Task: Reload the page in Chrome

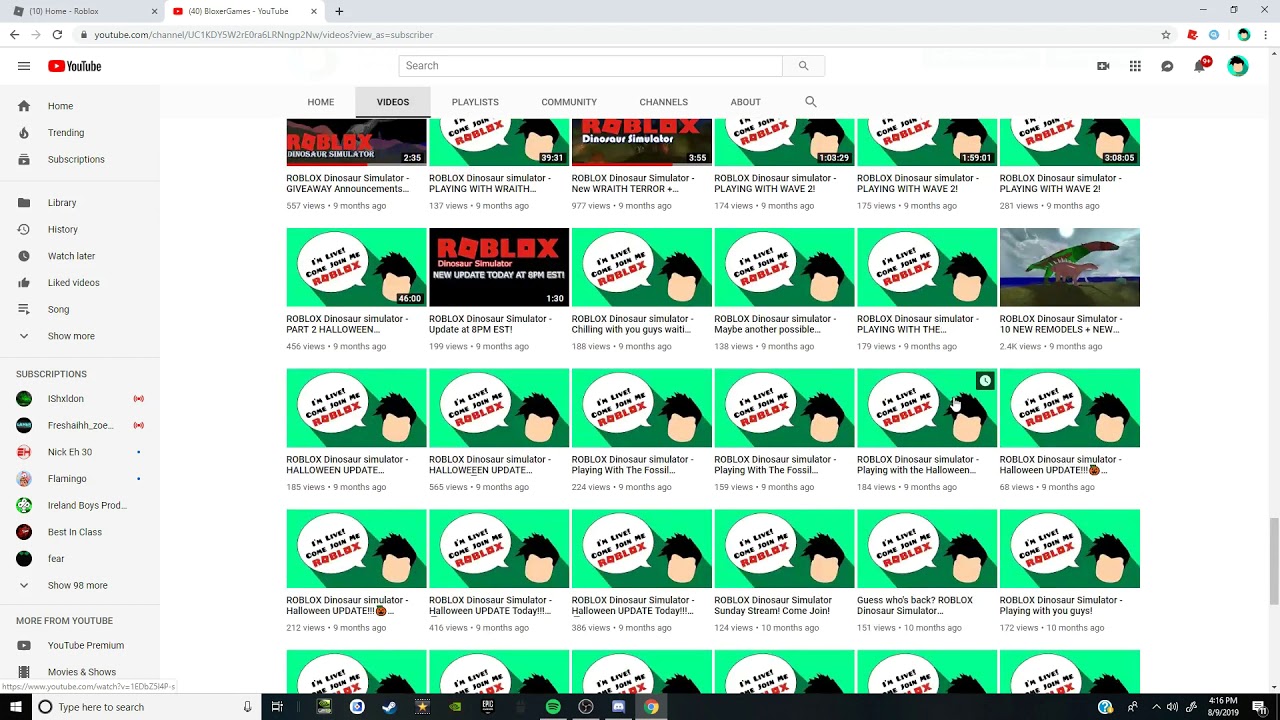Action: (57, 35)
